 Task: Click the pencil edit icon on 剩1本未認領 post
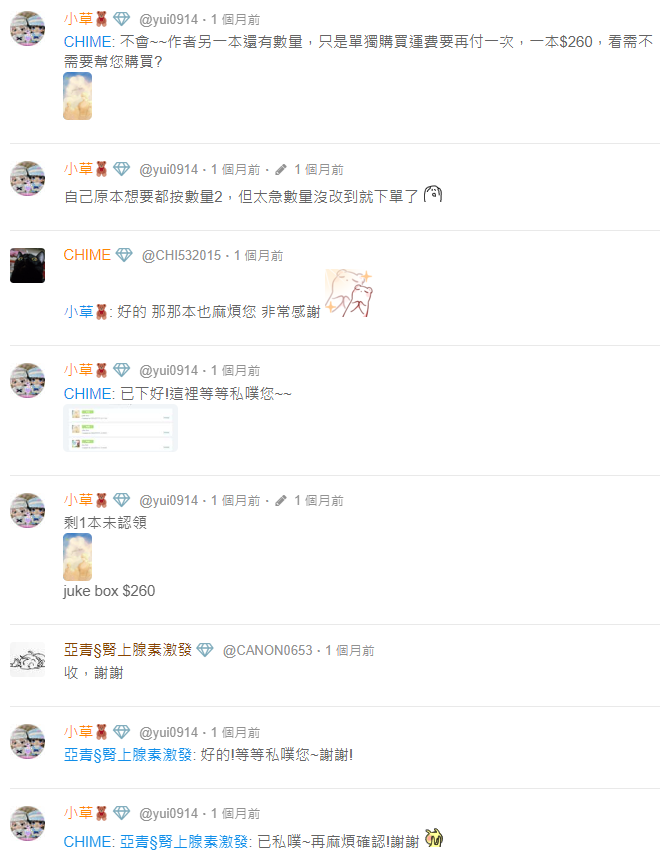pos(281,500)
